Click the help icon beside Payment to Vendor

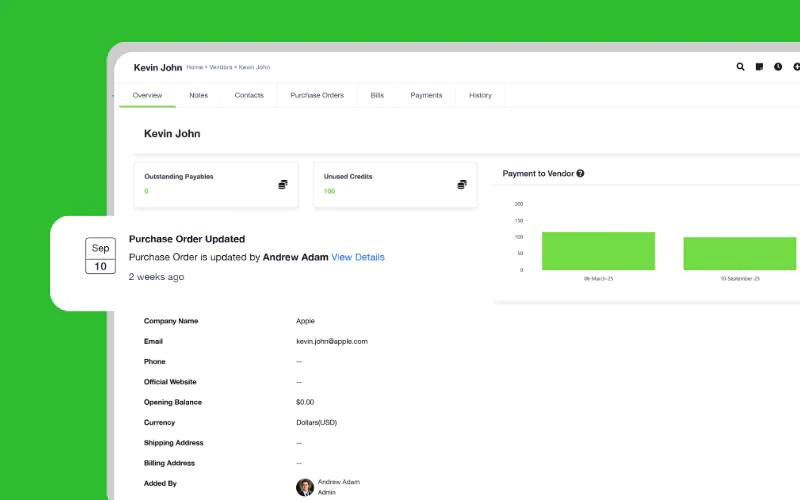[x=581, y=173]
